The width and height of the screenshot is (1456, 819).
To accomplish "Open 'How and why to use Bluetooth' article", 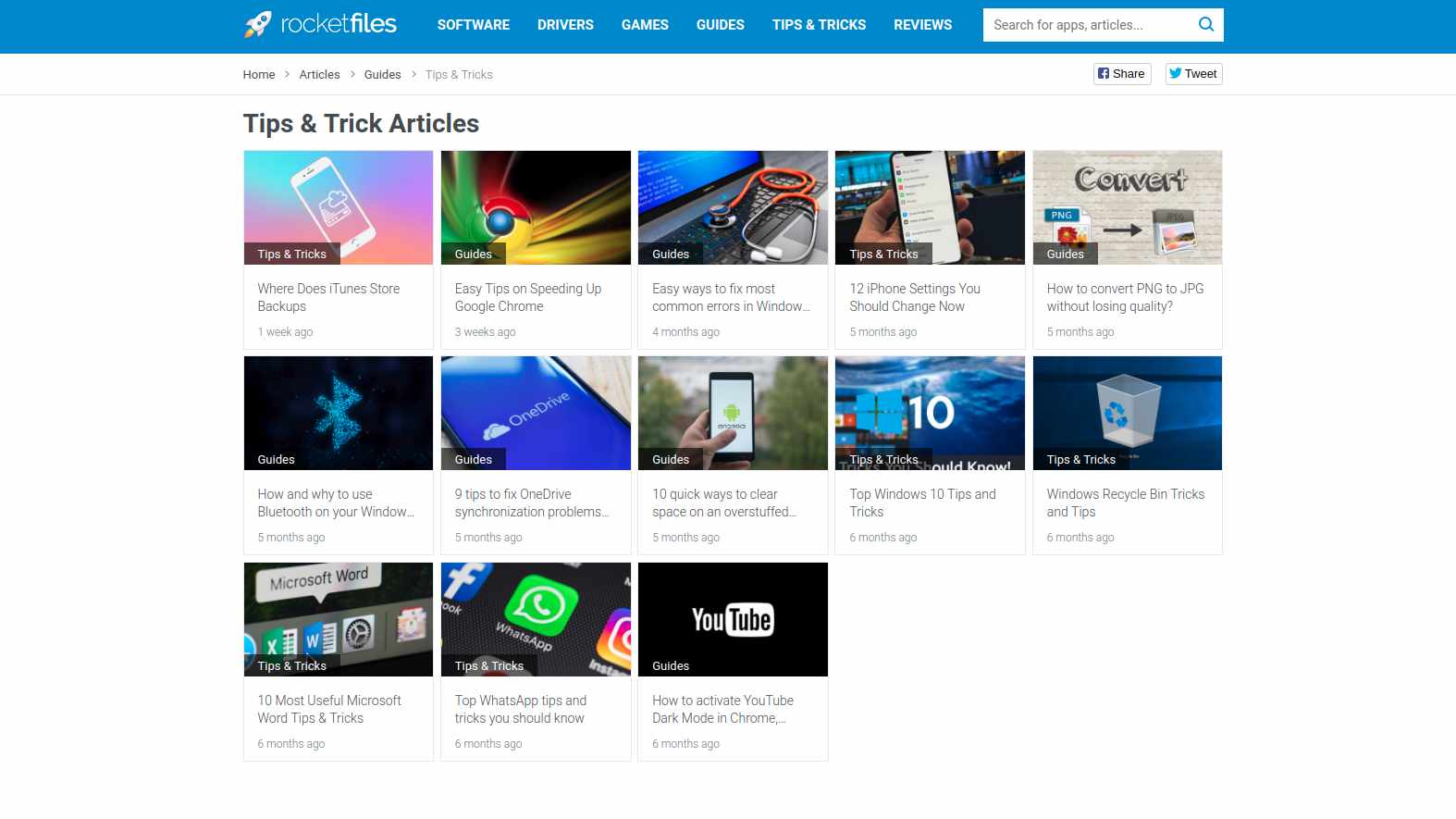I will 336,503.
